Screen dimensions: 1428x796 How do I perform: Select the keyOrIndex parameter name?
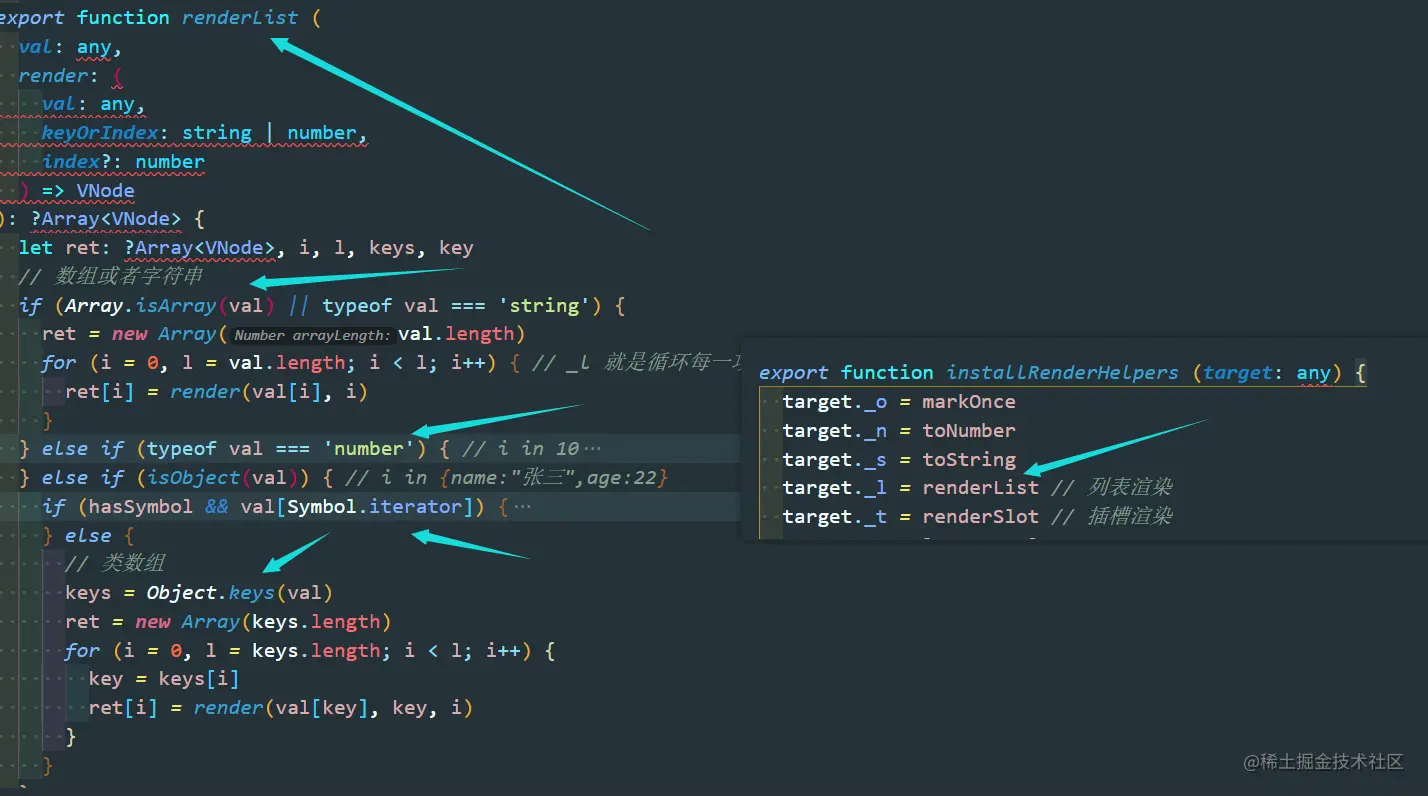pyautogui.click(x=100, y=133)
